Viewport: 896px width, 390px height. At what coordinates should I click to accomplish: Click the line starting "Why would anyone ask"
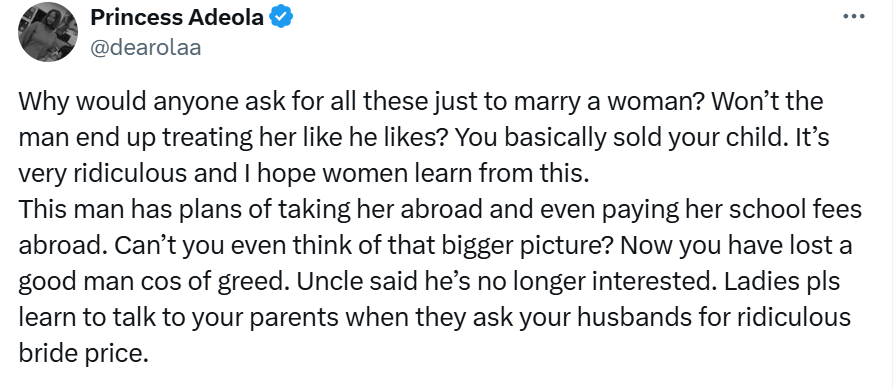(x=421, y=102)
